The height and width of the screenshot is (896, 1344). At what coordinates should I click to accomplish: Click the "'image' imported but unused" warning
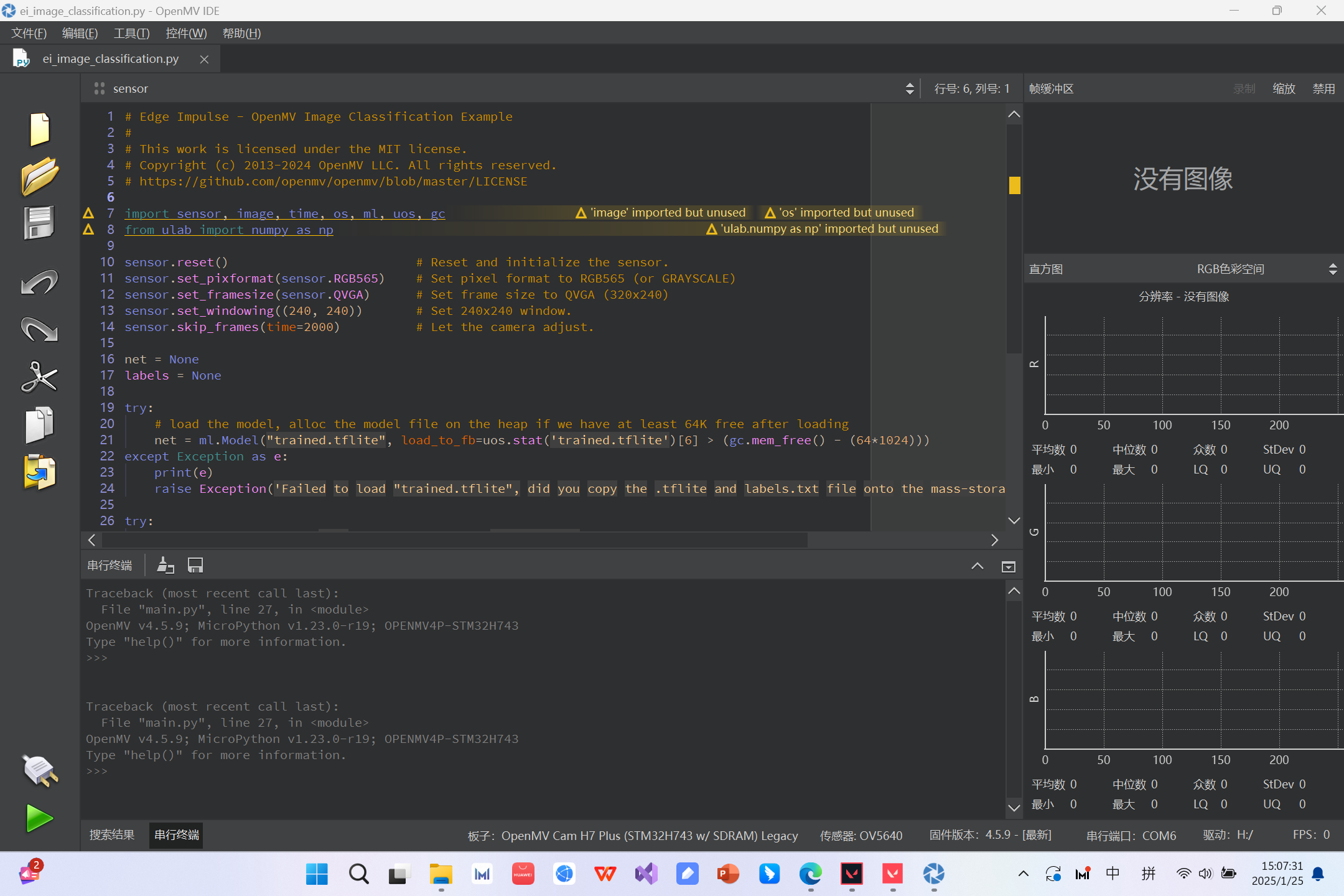pyautogui.click(x=661, y=213)
